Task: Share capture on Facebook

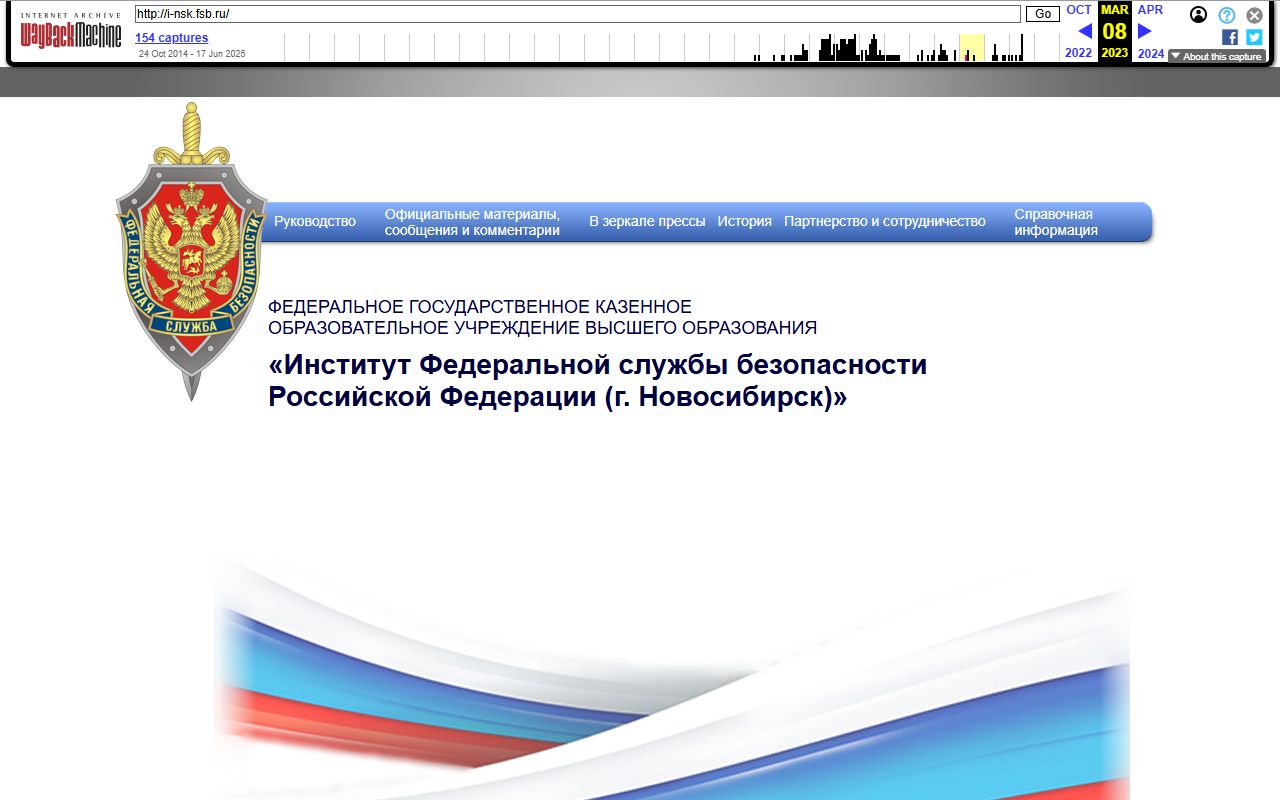Action: point(1230,37)
